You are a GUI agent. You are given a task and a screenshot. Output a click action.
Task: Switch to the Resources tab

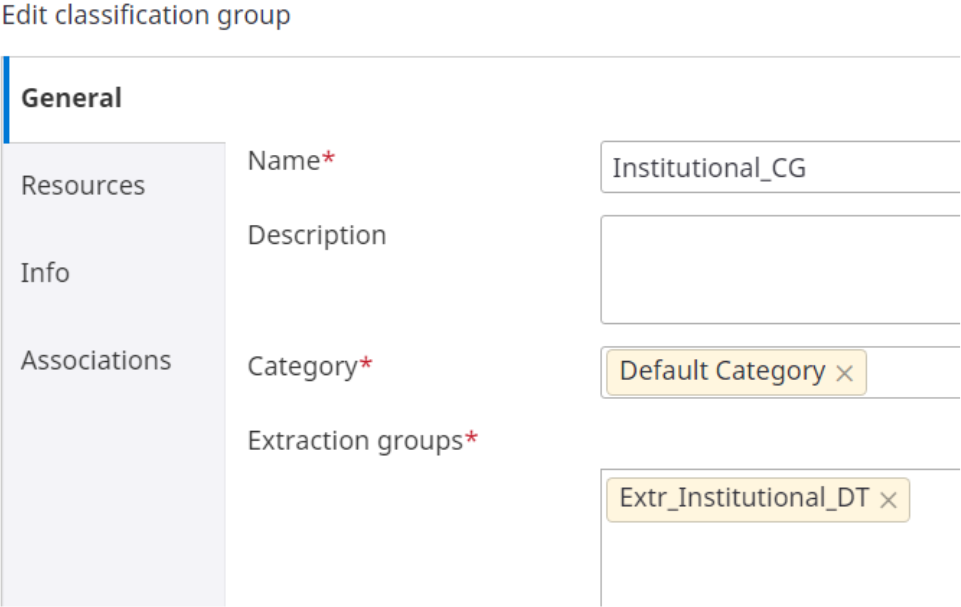coord(83,185)
